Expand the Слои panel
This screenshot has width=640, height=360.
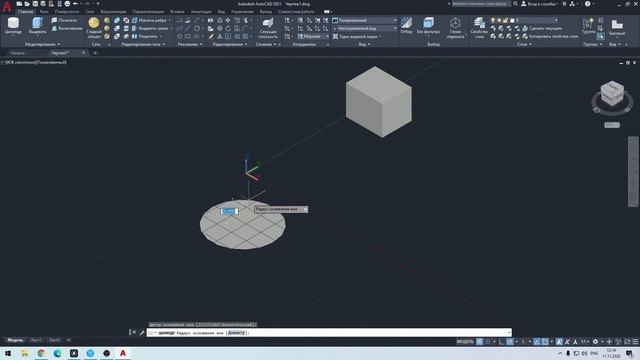[524, 44]
